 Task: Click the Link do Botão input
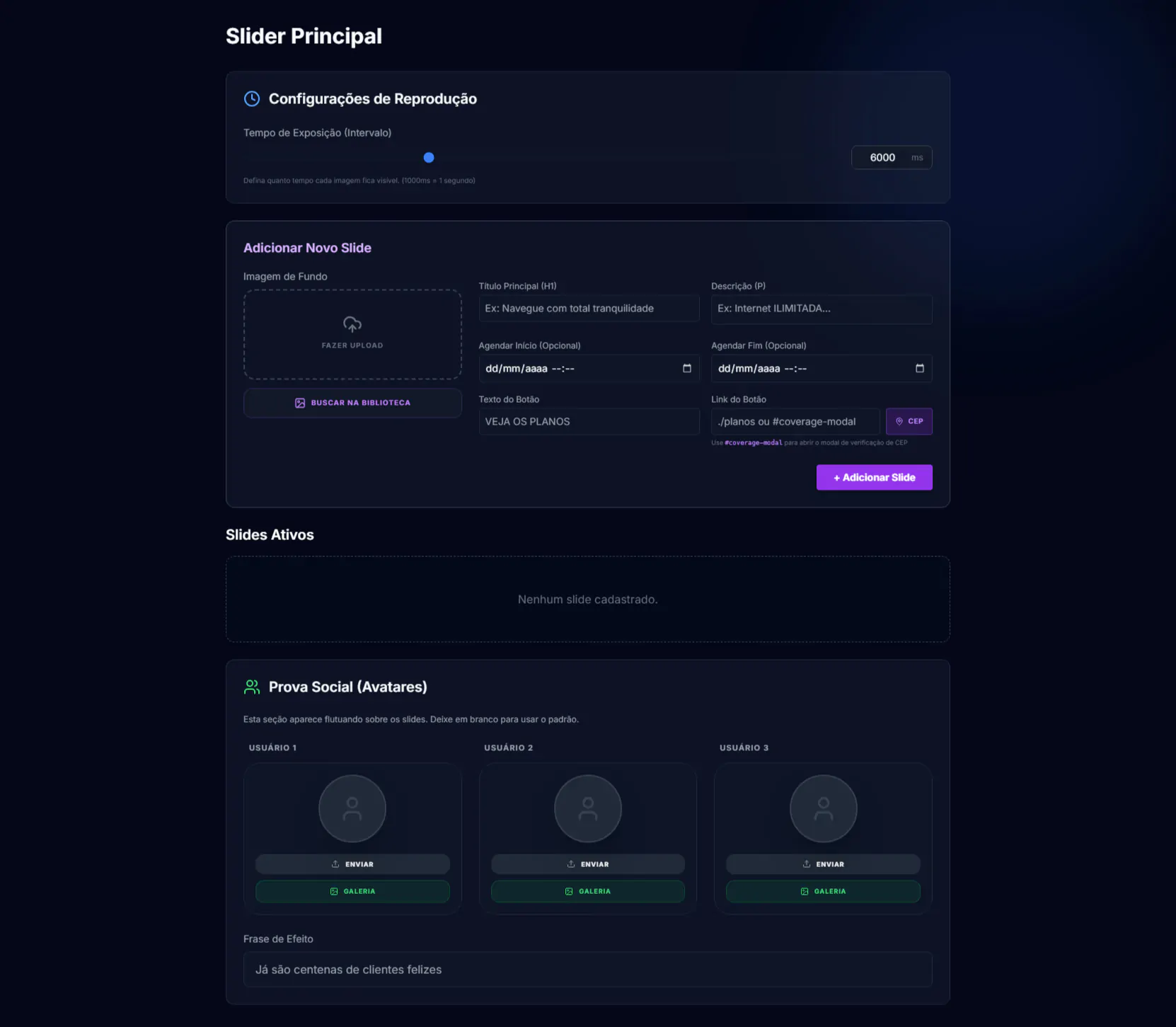point(795,422)
